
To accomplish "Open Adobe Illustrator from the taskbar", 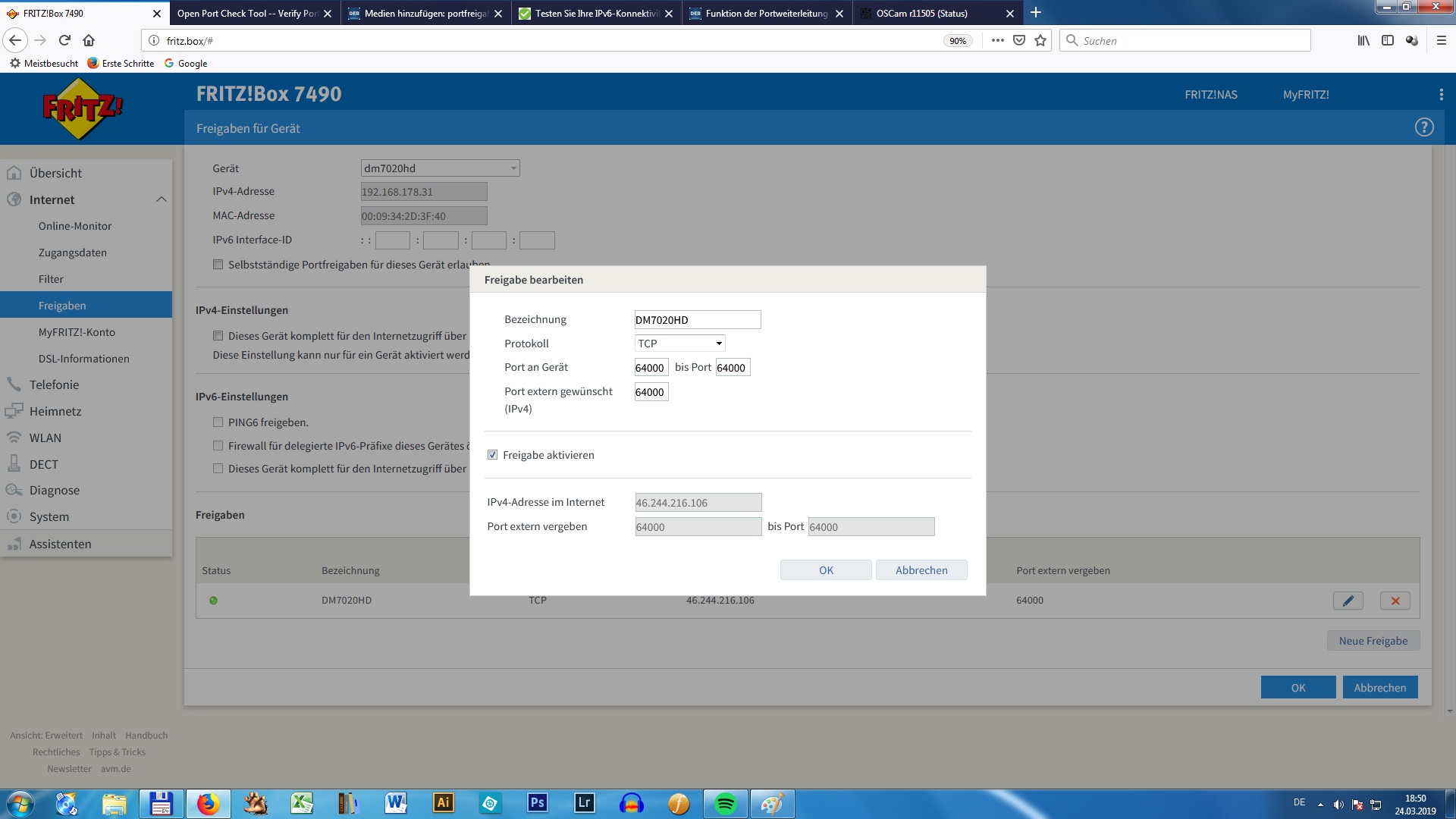I will coord(444,804).
